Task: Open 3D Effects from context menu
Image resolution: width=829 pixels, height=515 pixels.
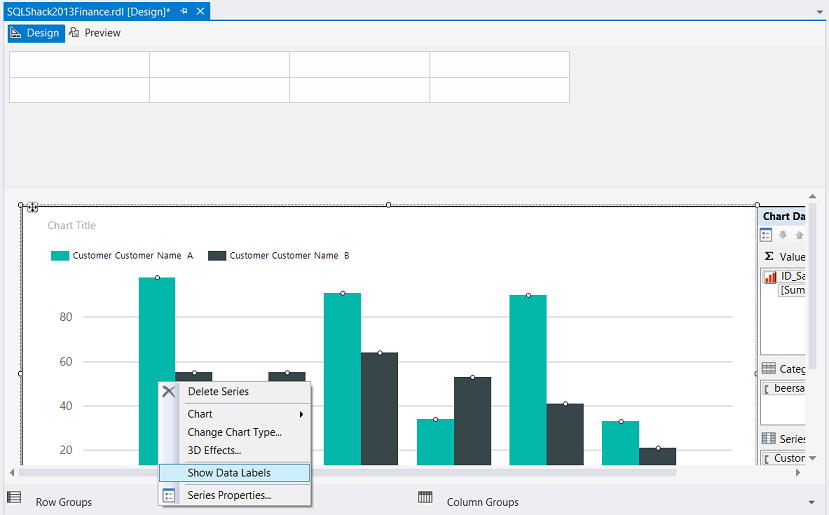Action: point(214,450)
